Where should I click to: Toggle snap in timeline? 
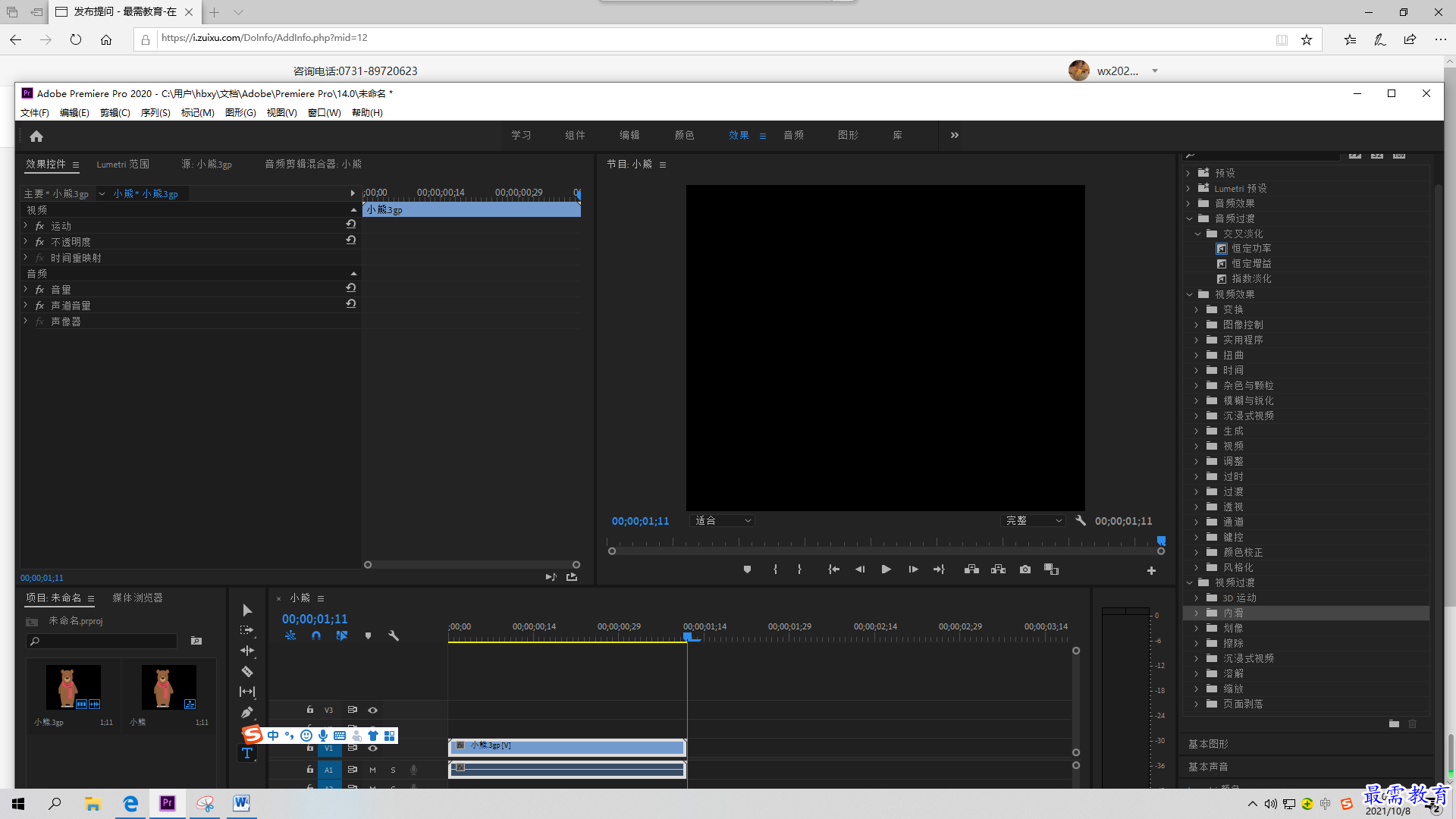click(x=316, y=636)
